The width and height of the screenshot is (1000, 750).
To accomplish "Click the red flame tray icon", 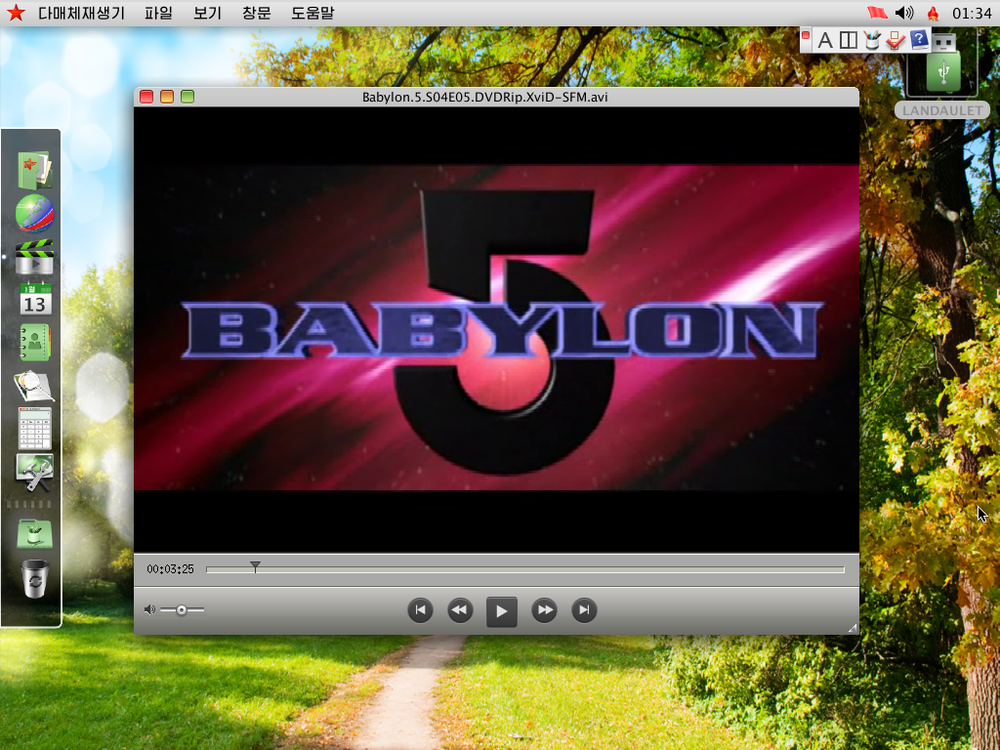I will (x=932, y=13).
